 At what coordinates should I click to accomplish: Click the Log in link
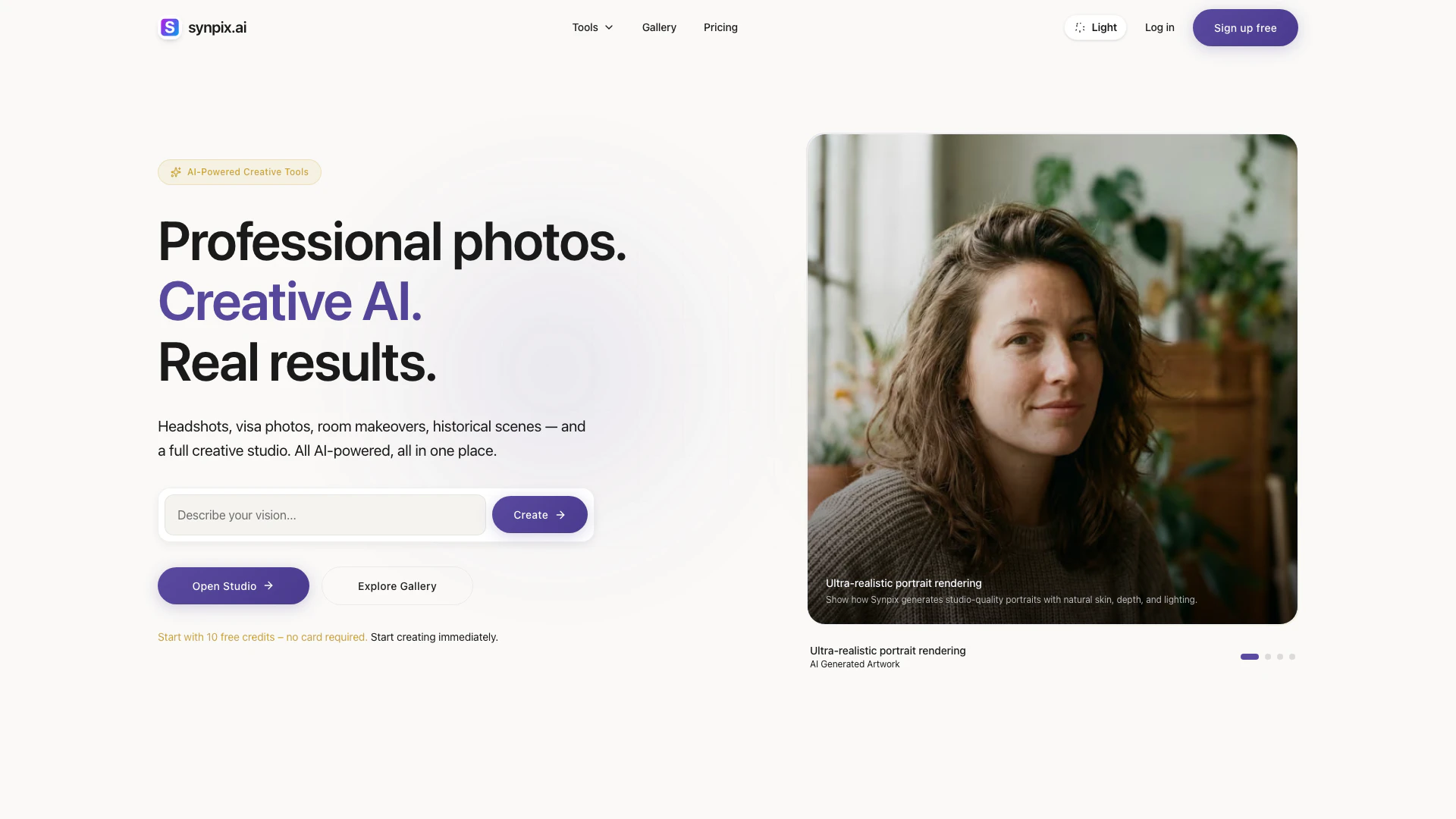(x=1159, y=27)
